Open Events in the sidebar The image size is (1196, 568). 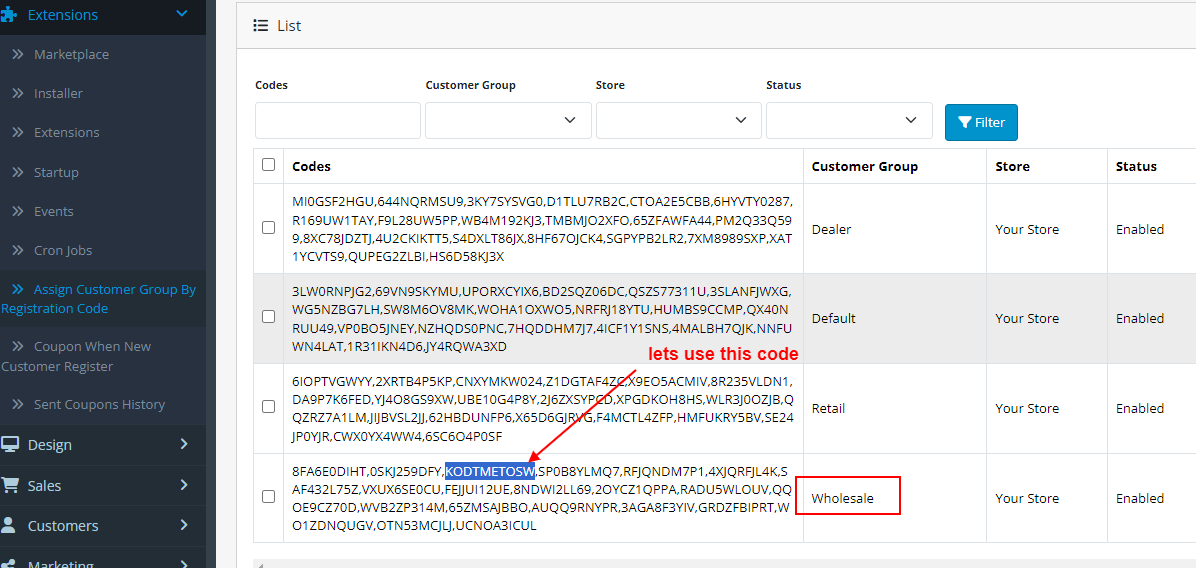[x=53, y=211]
